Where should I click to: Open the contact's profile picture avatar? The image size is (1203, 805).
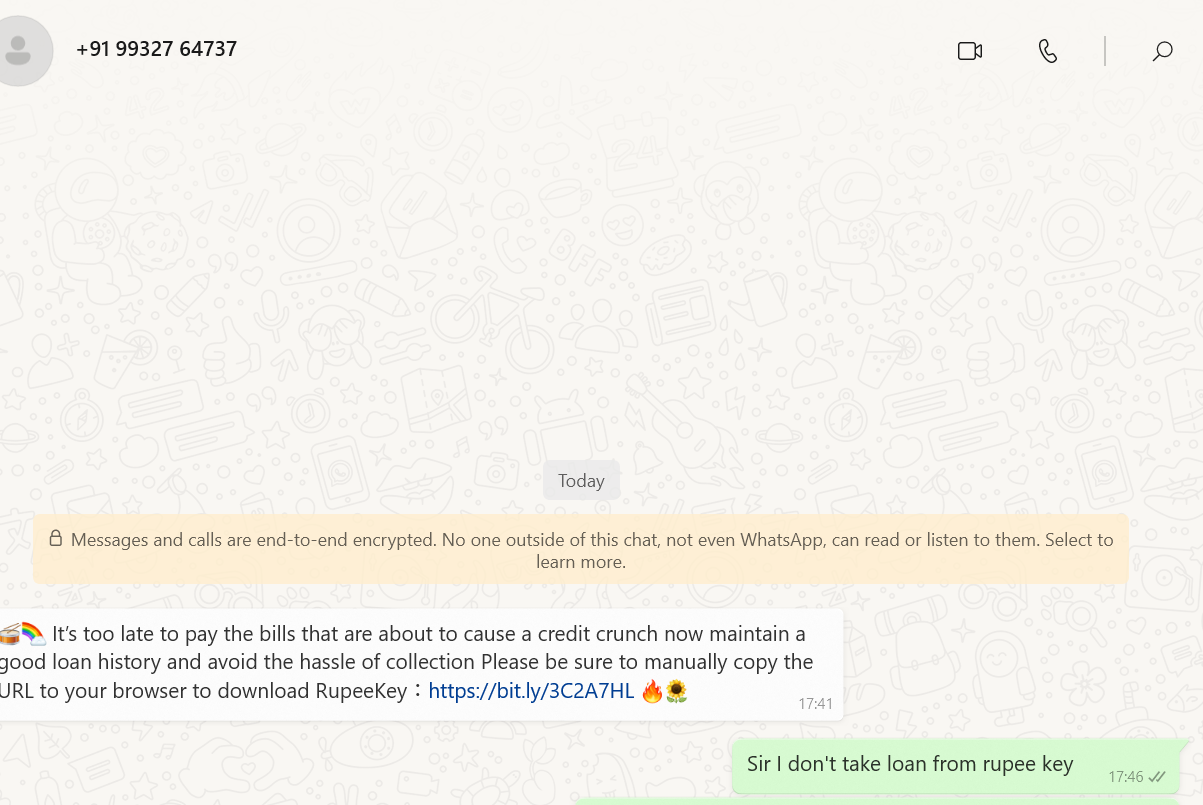(20, 50)
